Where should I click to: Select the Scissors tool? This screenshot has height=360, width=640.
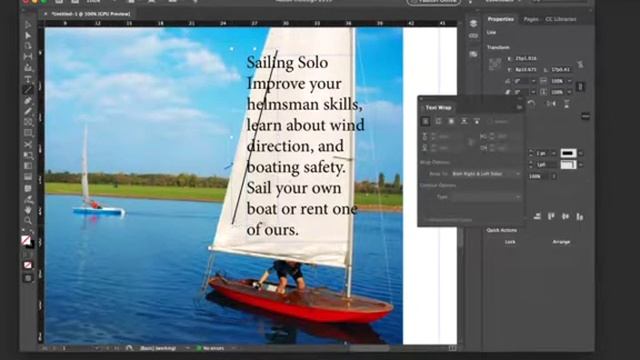click(28, 144)
